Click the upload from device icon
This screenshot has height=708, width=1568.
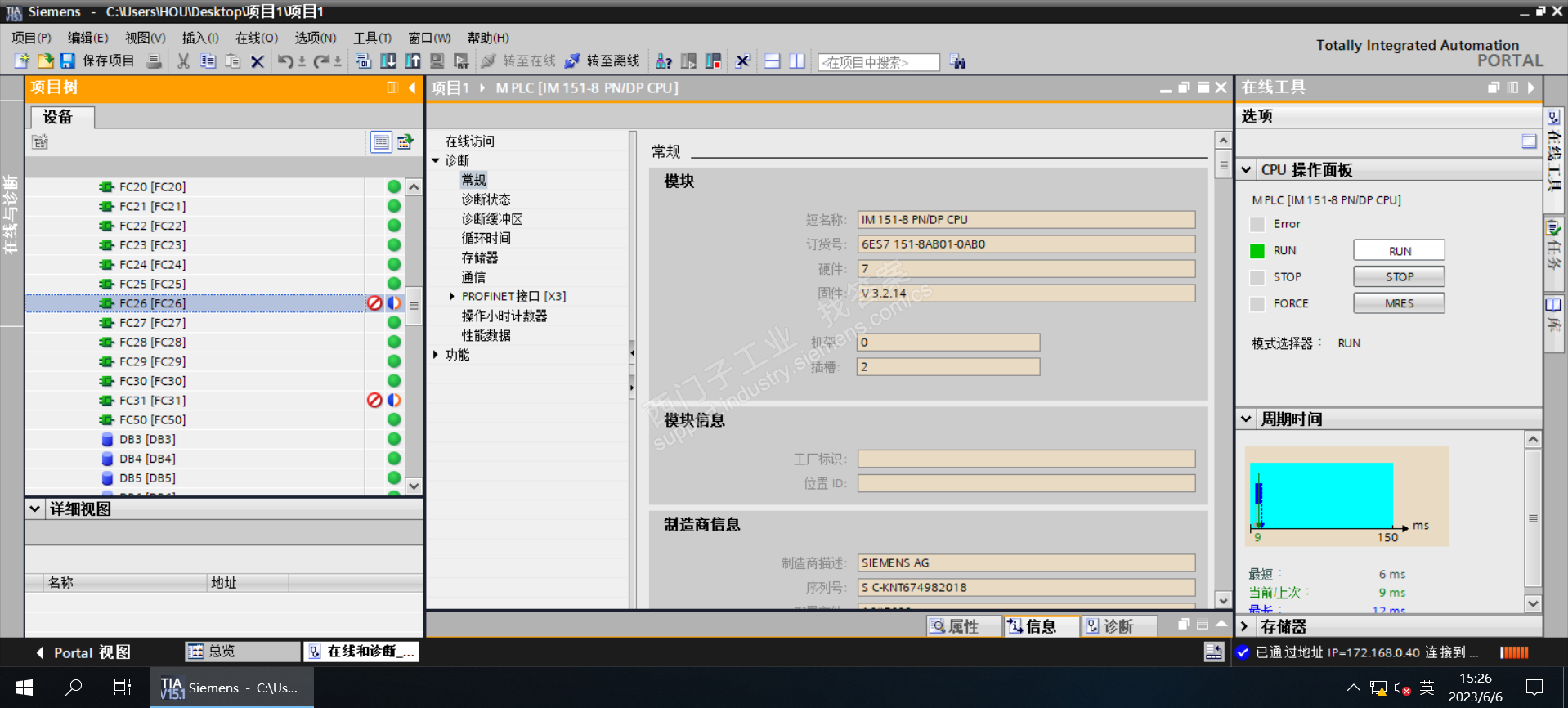pyautogui.click(x=413, y=61)
